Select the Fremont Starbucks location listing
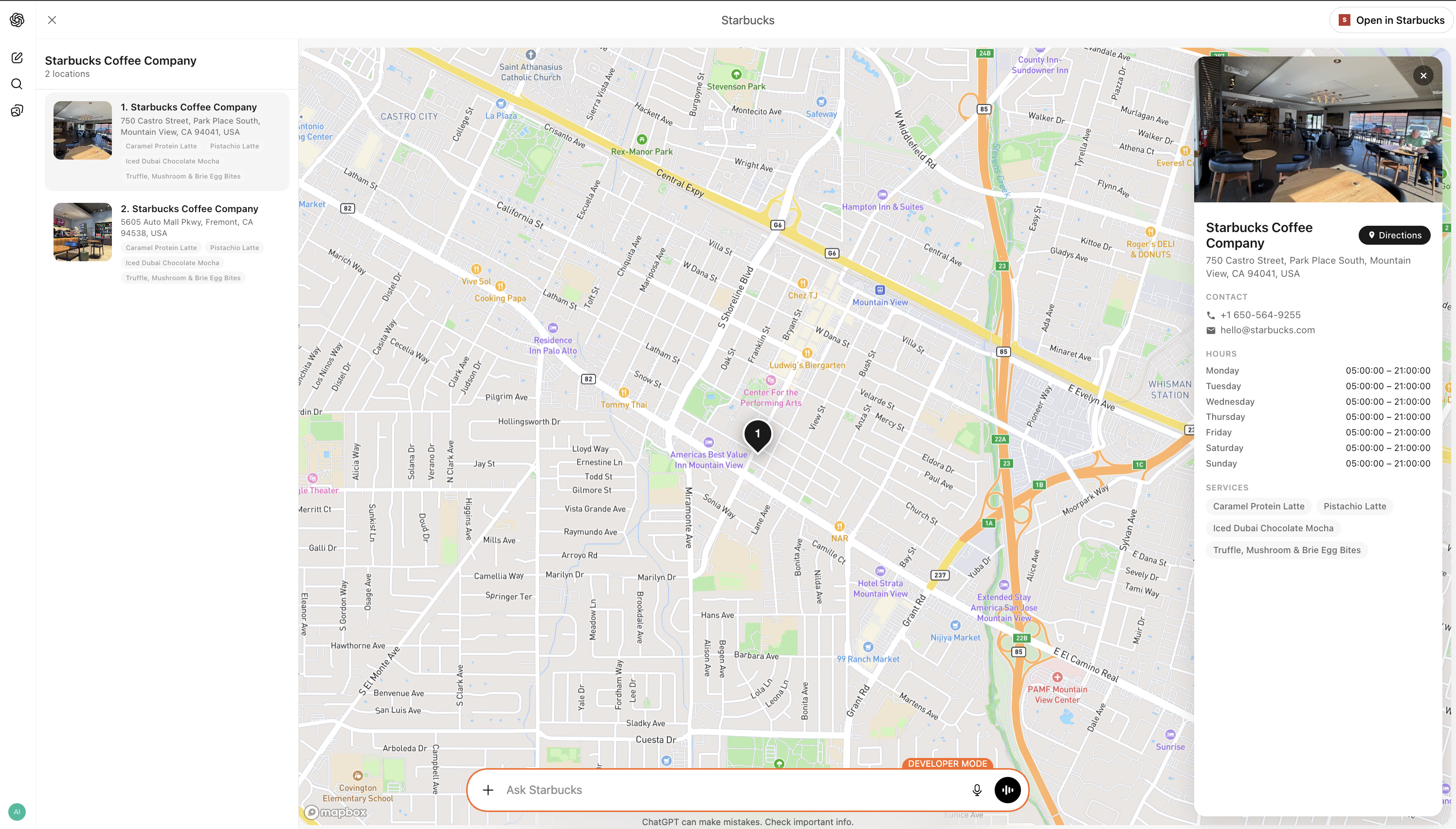The width and height of the screenshot is (1456, 829). (x=167, y=243)
